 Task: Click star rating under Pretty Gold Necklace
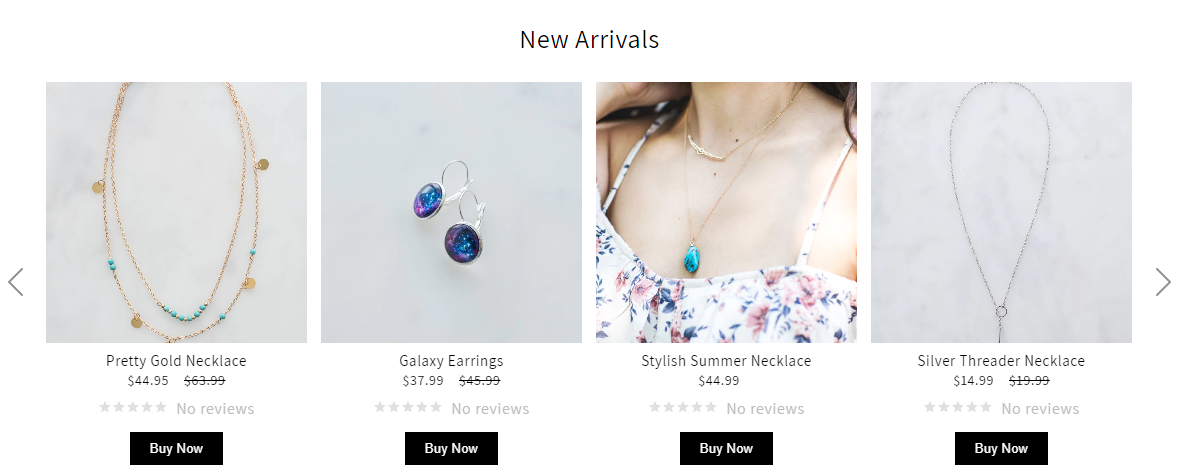(133, 407)
